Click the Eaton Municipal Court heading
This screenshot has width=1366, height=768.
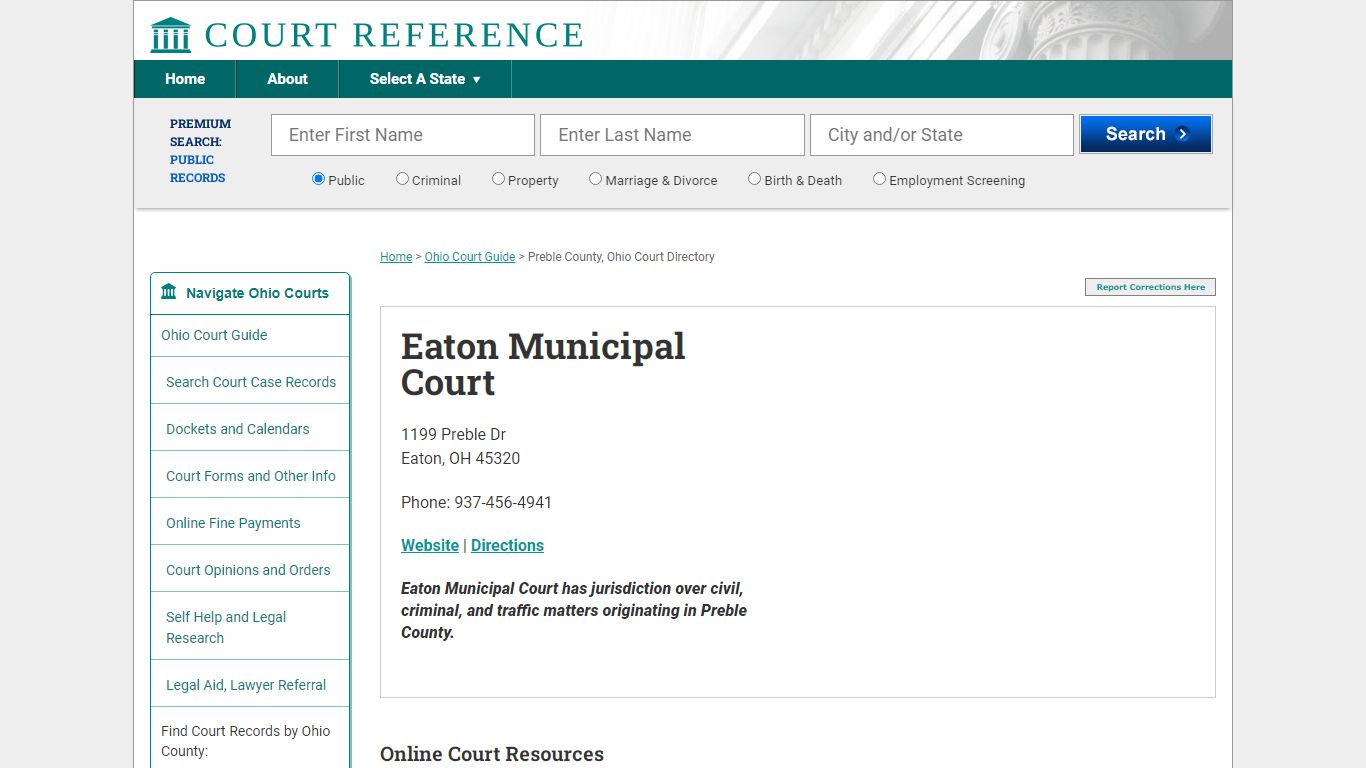[x=543, y=364]
